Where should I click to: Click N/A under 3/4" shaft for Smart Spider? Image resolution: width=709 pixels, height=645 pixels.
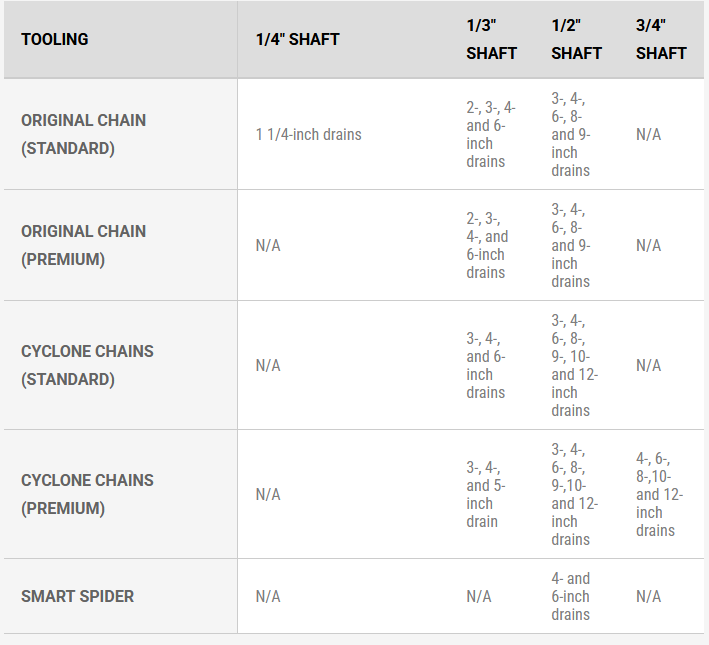pyautogui.click(x=648, y=596)
